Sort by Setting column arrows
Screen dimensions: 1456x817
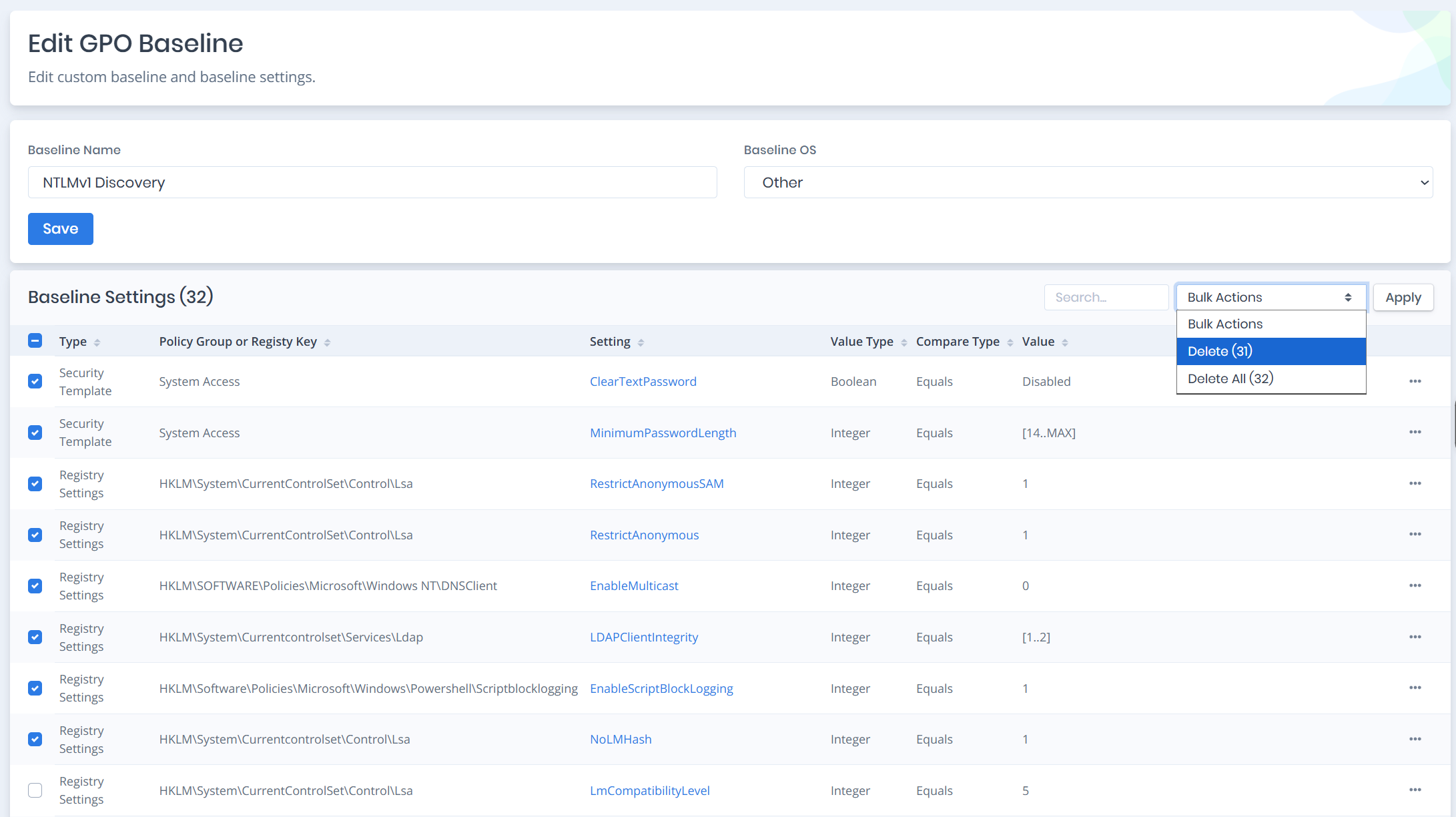click(x=641, y=342)
